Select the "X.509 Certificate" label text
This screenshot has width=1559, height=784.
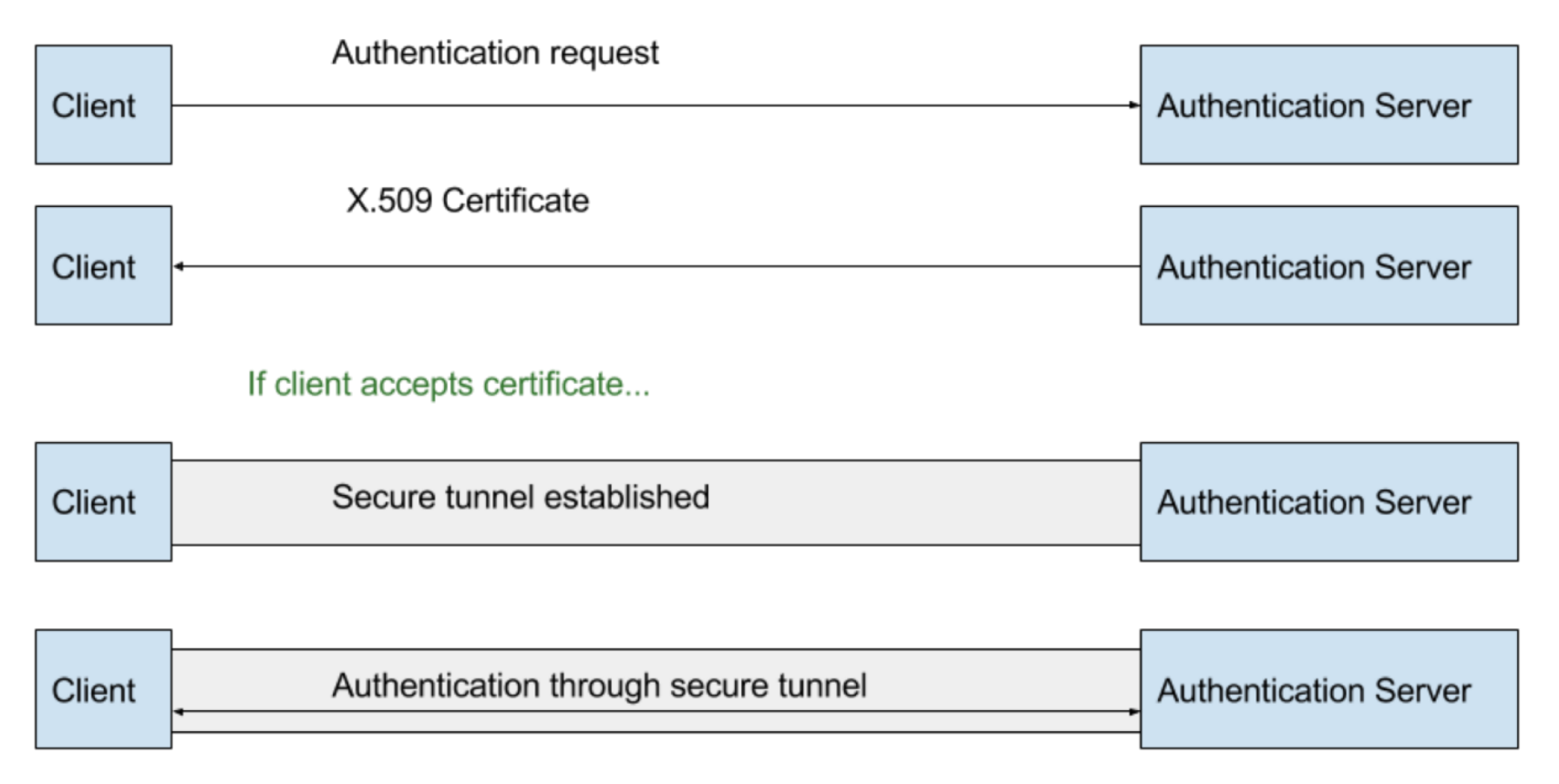point(467,201)
